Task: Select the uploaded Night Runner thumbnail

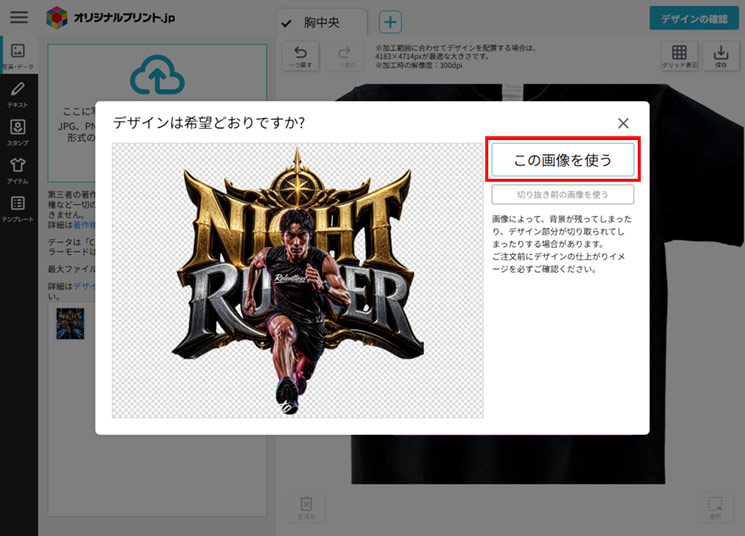Action: 70,323
